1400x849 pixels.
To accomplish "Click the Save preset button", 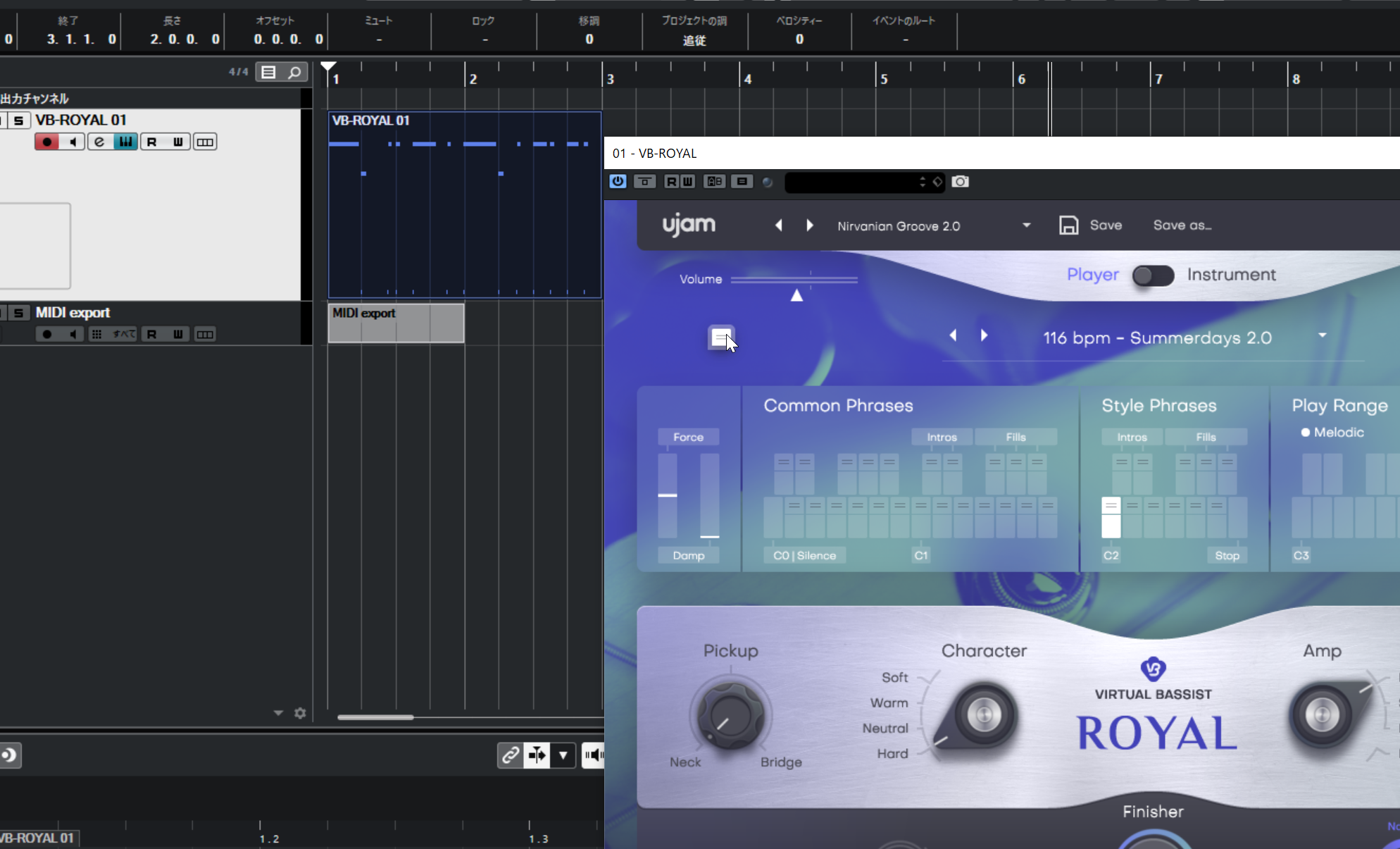I will [x=1090, y=225].
